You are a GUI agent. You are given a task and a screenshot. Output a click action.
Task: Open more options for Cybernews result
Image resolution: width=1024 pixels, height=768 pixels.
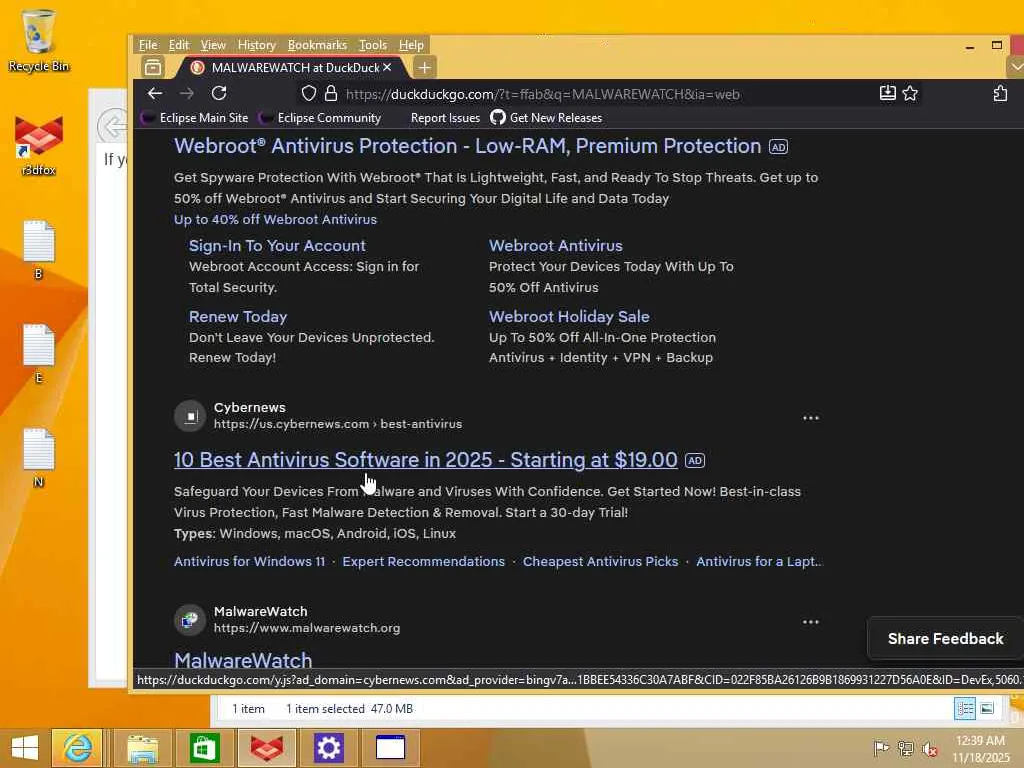(810, 418)
